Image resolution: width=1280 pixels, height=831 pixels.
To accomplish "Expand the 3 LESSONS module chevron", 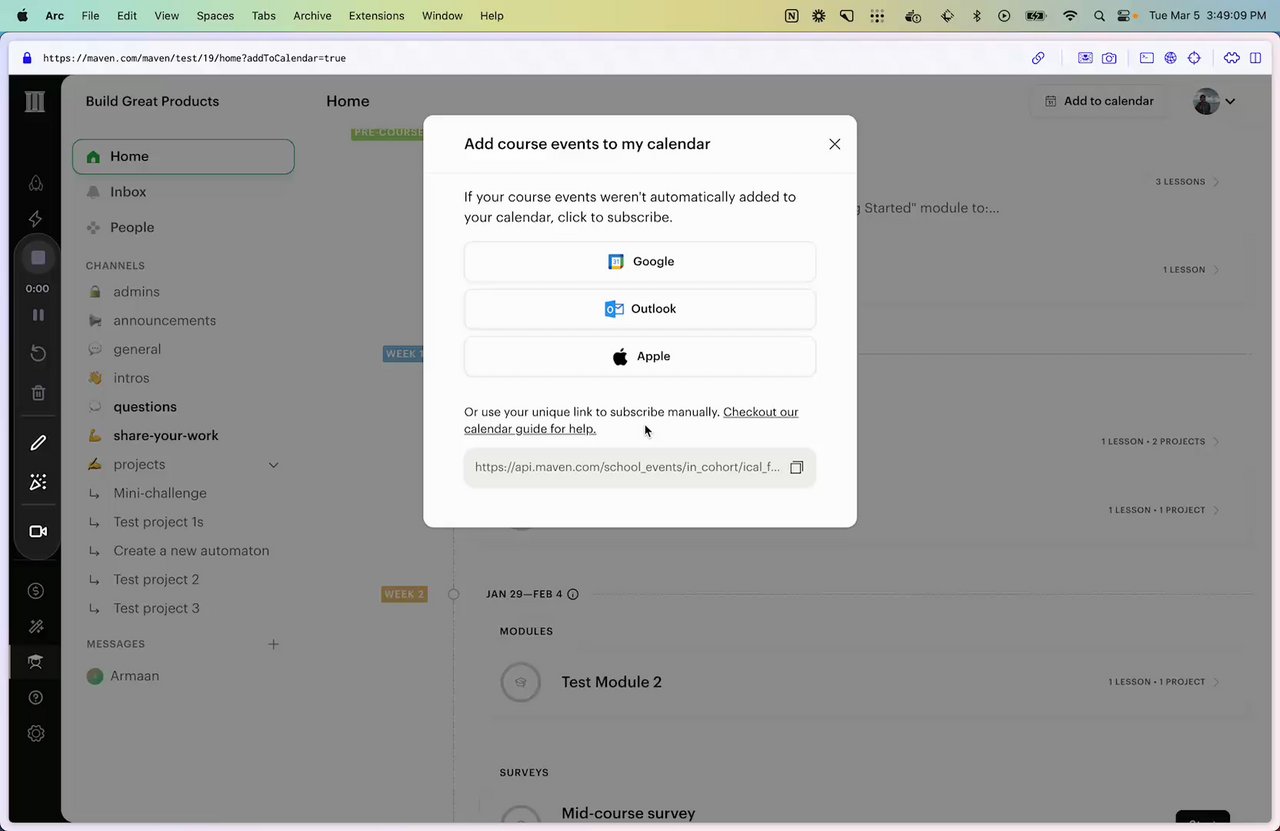I will (1216, 182).
